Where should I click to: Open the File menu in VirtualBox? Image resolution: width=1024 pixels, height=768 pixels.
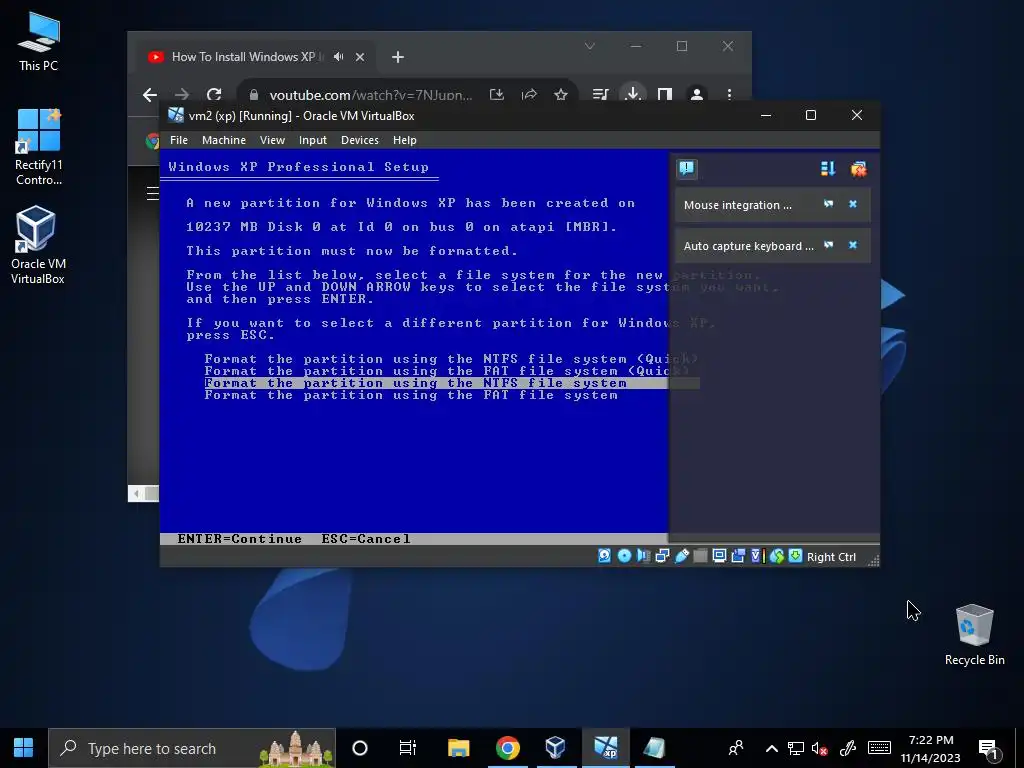pyautogui.click(x=178, y=140)
